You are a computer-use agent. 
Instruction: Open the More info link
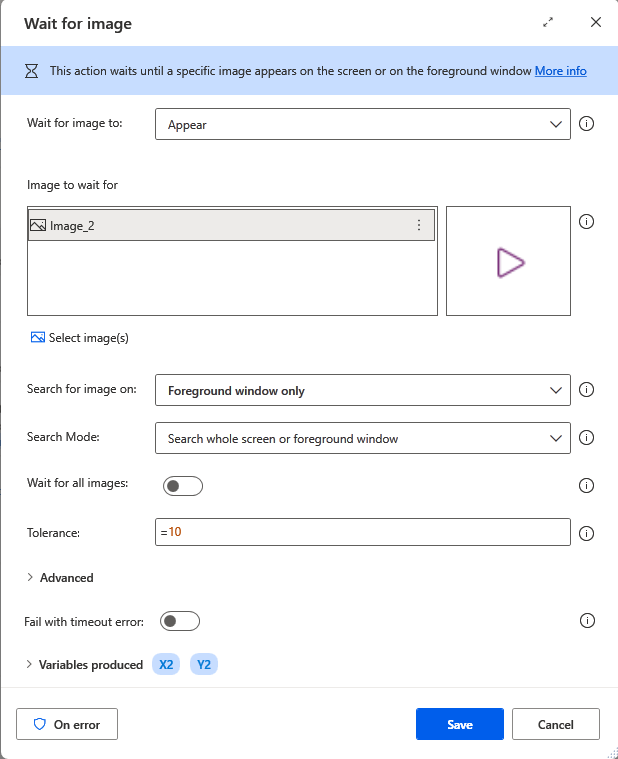click(x=560, y=71)
